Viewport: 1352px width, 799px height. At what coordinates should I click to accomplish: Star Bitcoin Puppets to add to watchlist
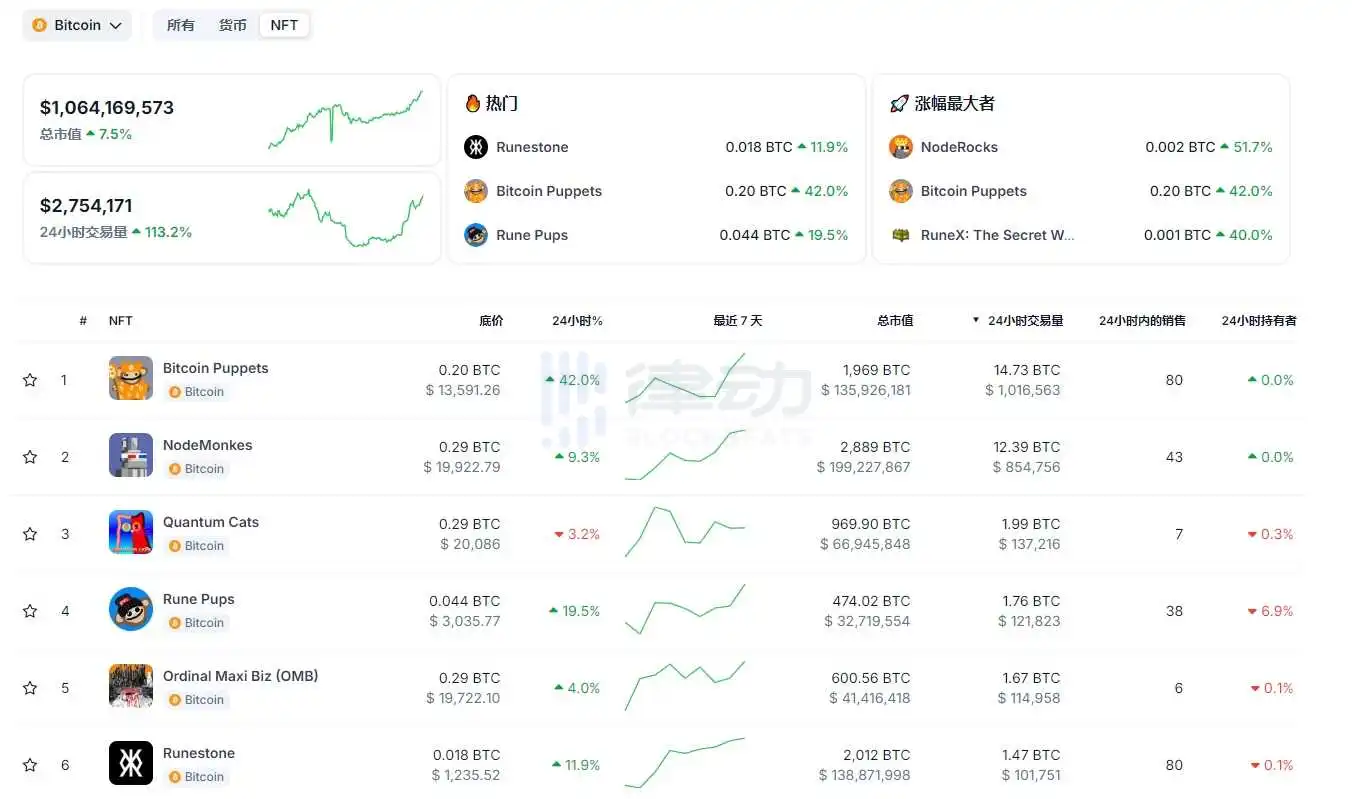pyautogui.click(x=30, y=380)
